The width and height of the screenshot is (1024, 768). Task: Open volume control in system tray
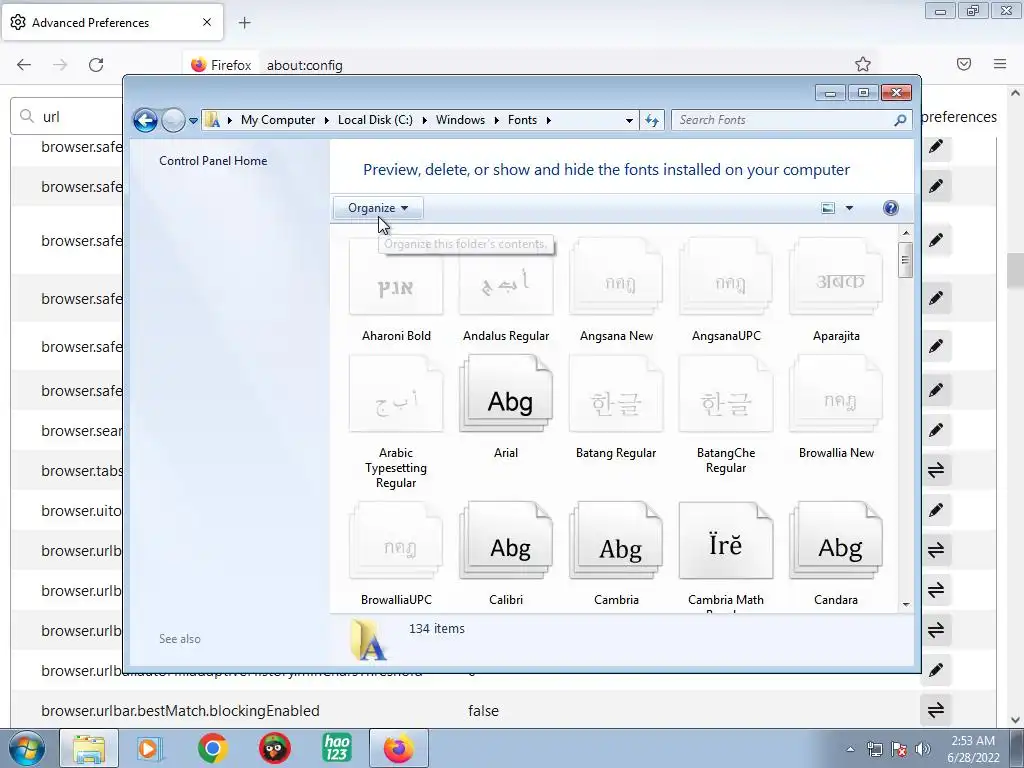(x=922, y=749)
